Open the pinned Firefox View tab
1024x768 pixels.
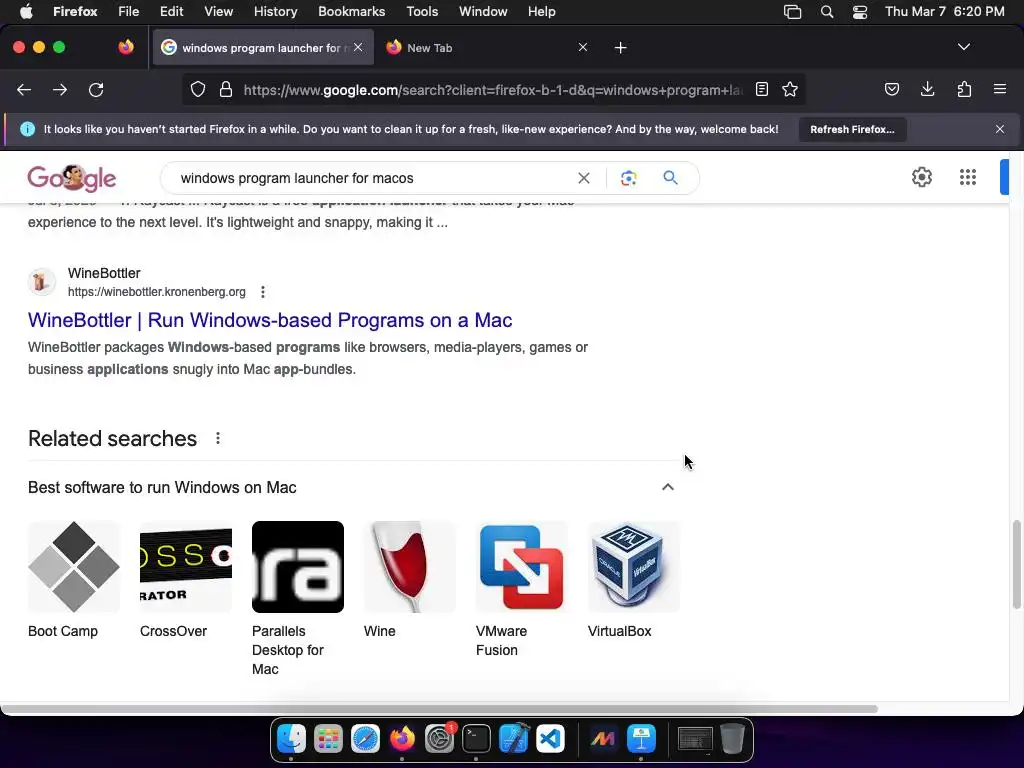[x=126, y=47]
